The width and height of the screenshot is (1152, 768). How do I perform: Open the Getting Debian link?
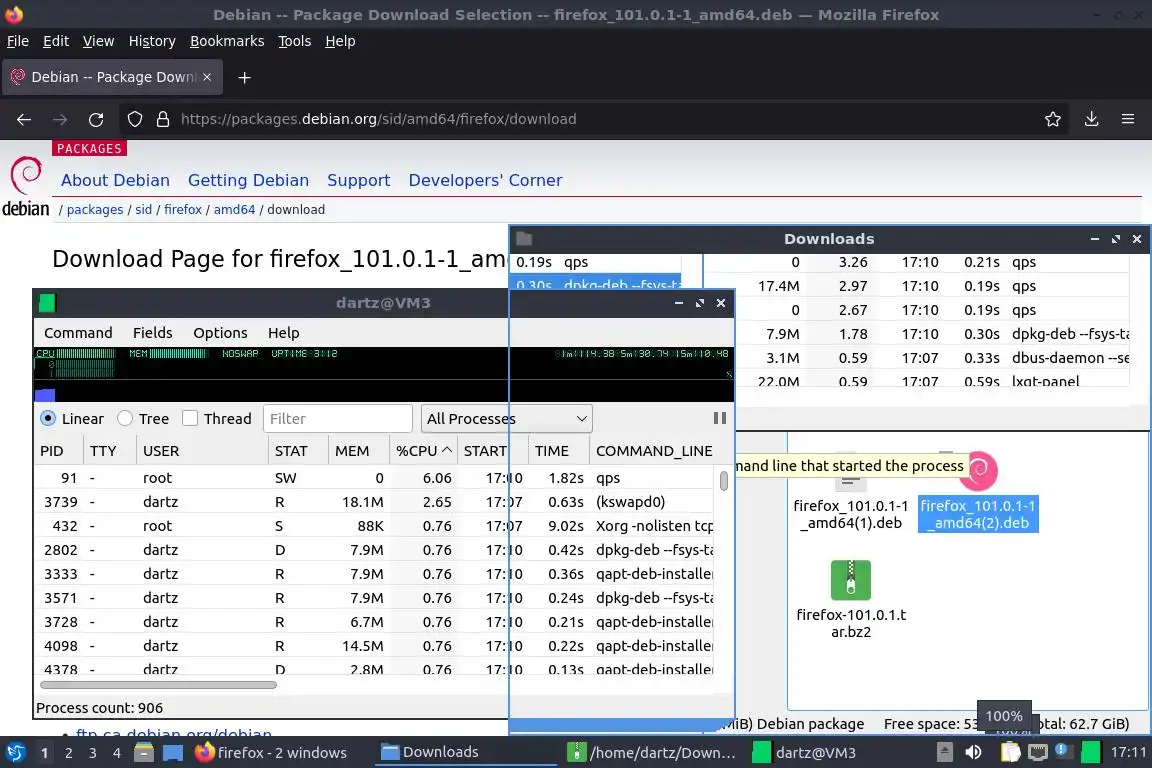point(248,180)
